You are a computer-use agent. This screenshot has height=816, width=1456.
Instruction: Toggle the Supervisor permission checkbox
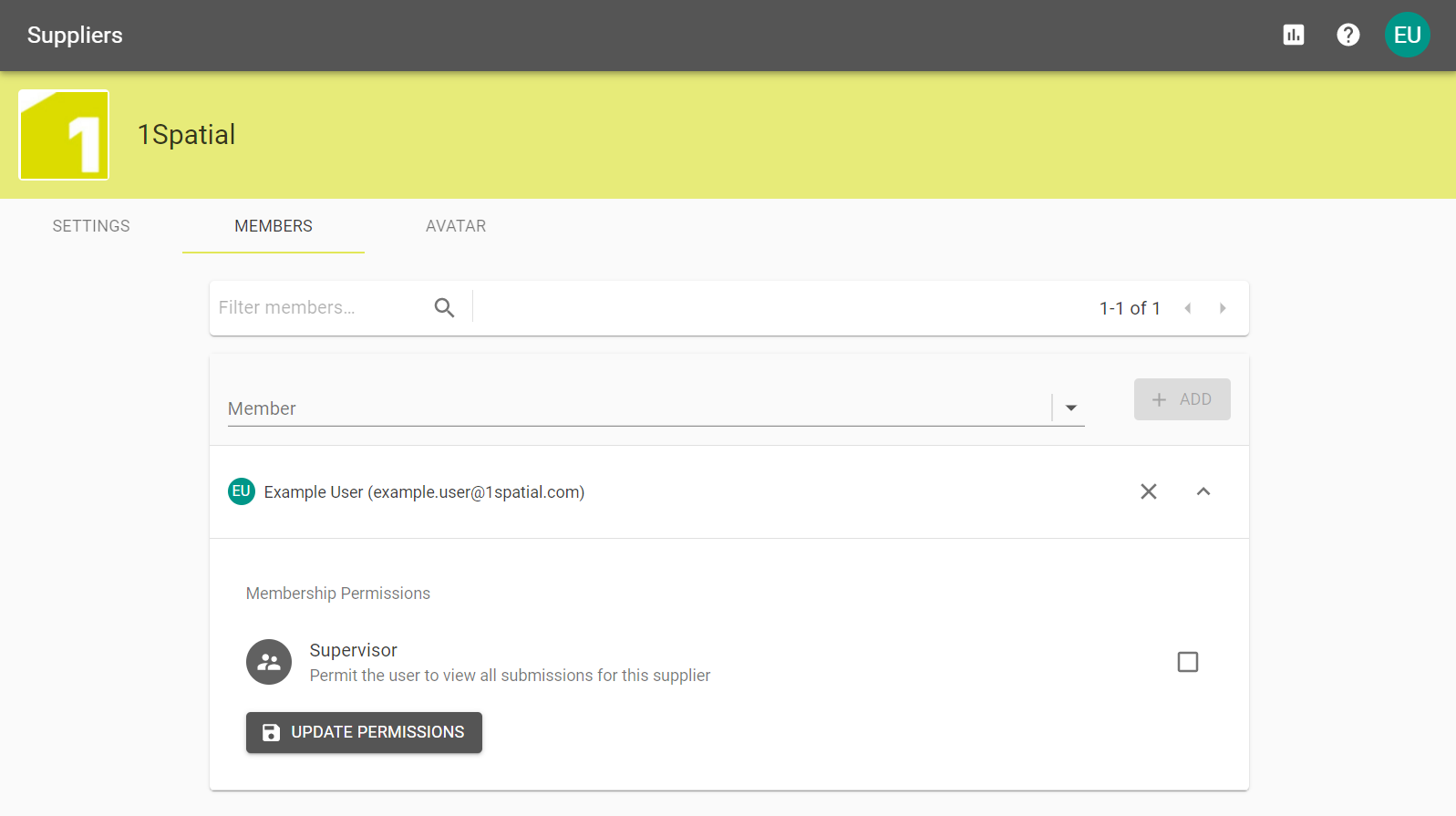click(x=1187, y=662)
